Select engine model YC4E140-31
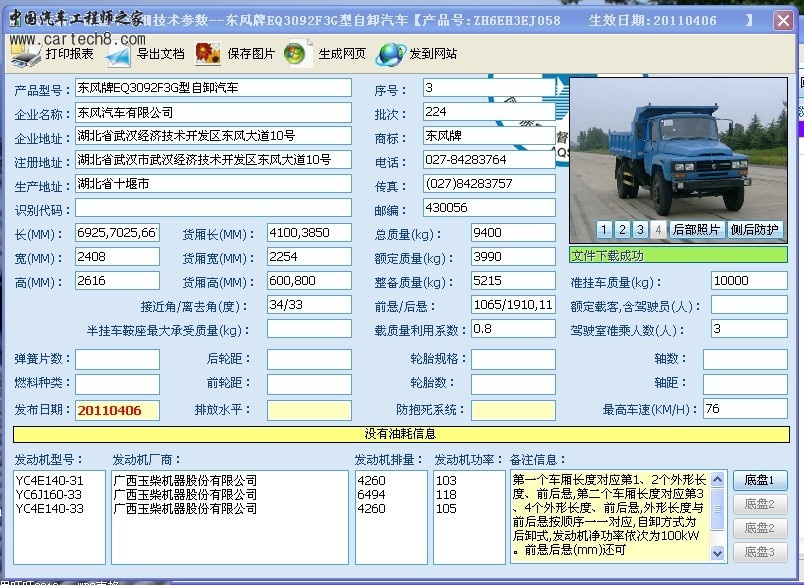Image resolution: width=804 pixels, height=585 pixels. tap(49, 481)
